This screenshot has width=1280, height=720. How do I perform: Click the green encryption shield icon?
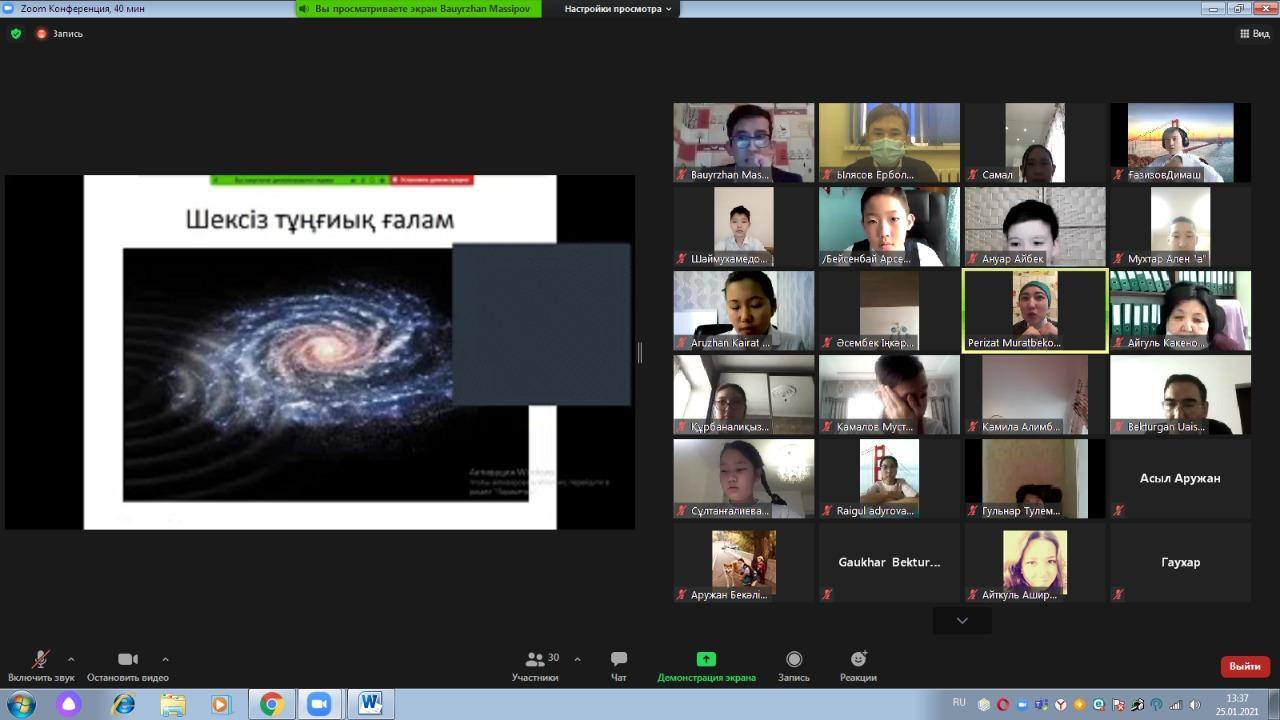15,33
